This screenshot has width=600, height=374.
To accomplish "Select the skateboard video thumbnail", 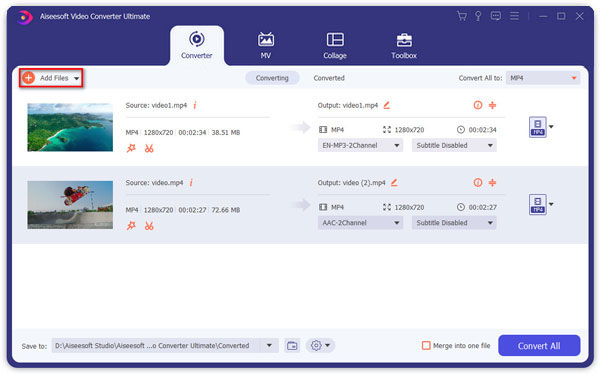I will pos(70,205).
